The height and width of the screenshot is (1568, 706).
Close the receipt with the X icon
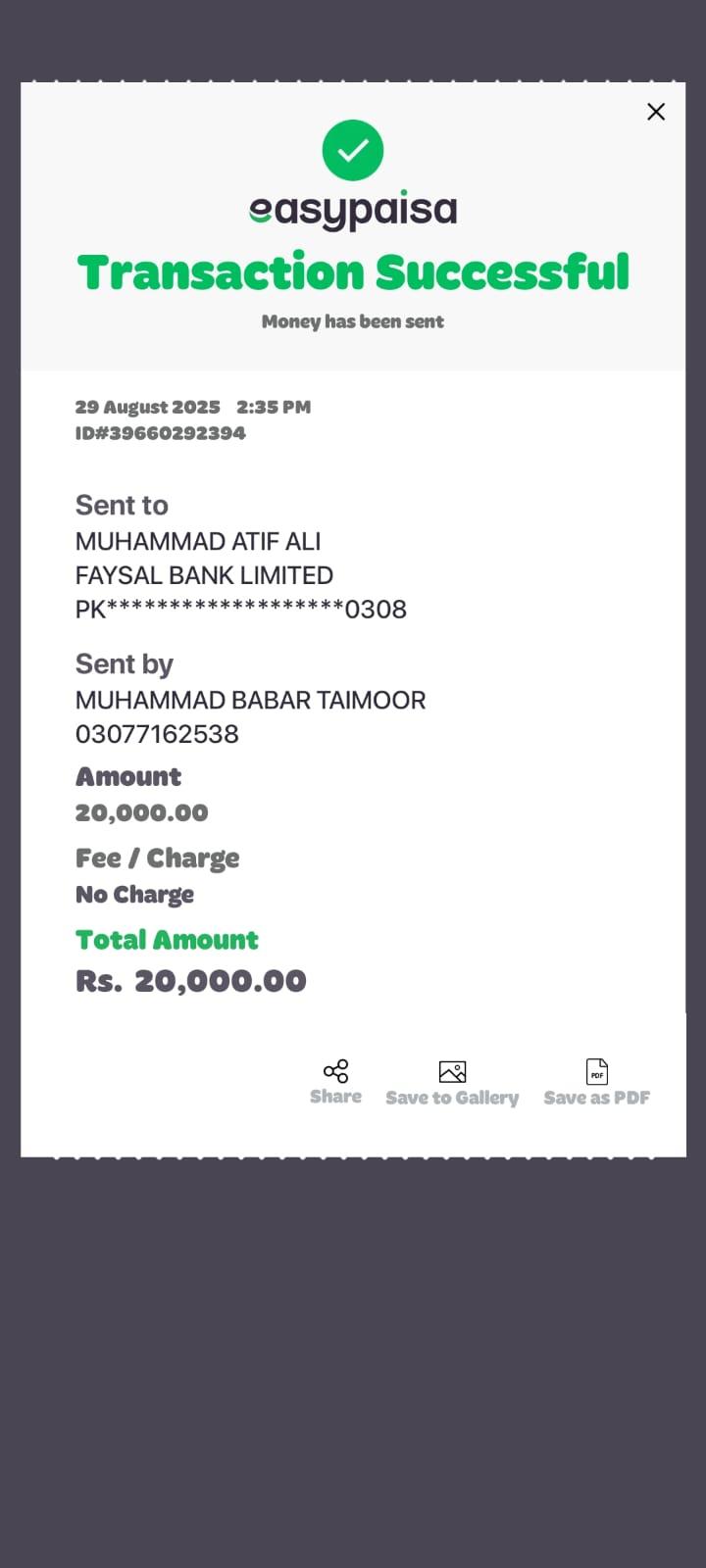click(x=656, y=112)
